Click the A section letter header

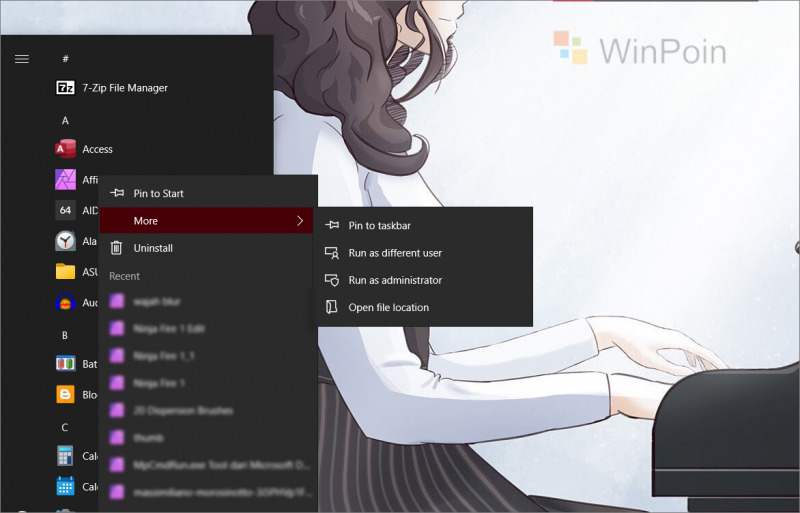65,121
